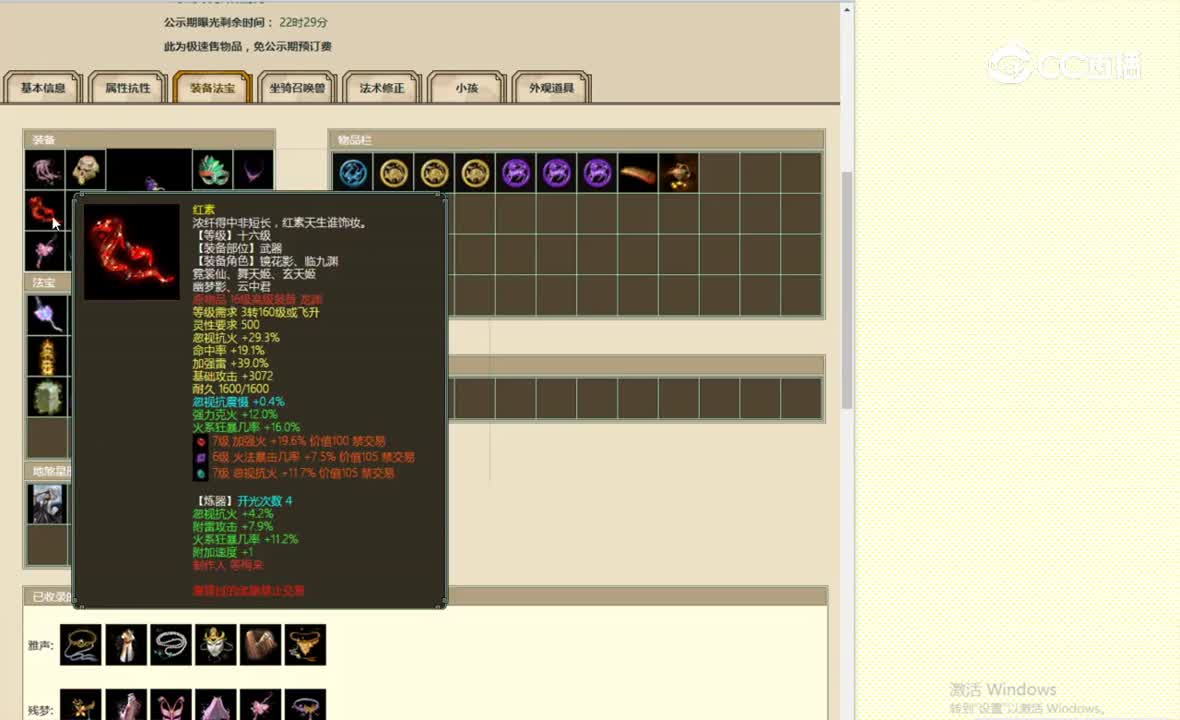Click the purple butterfly necklace in 残梦 row
This screenshot has width=1180, height=720.
tap(305, 705)
